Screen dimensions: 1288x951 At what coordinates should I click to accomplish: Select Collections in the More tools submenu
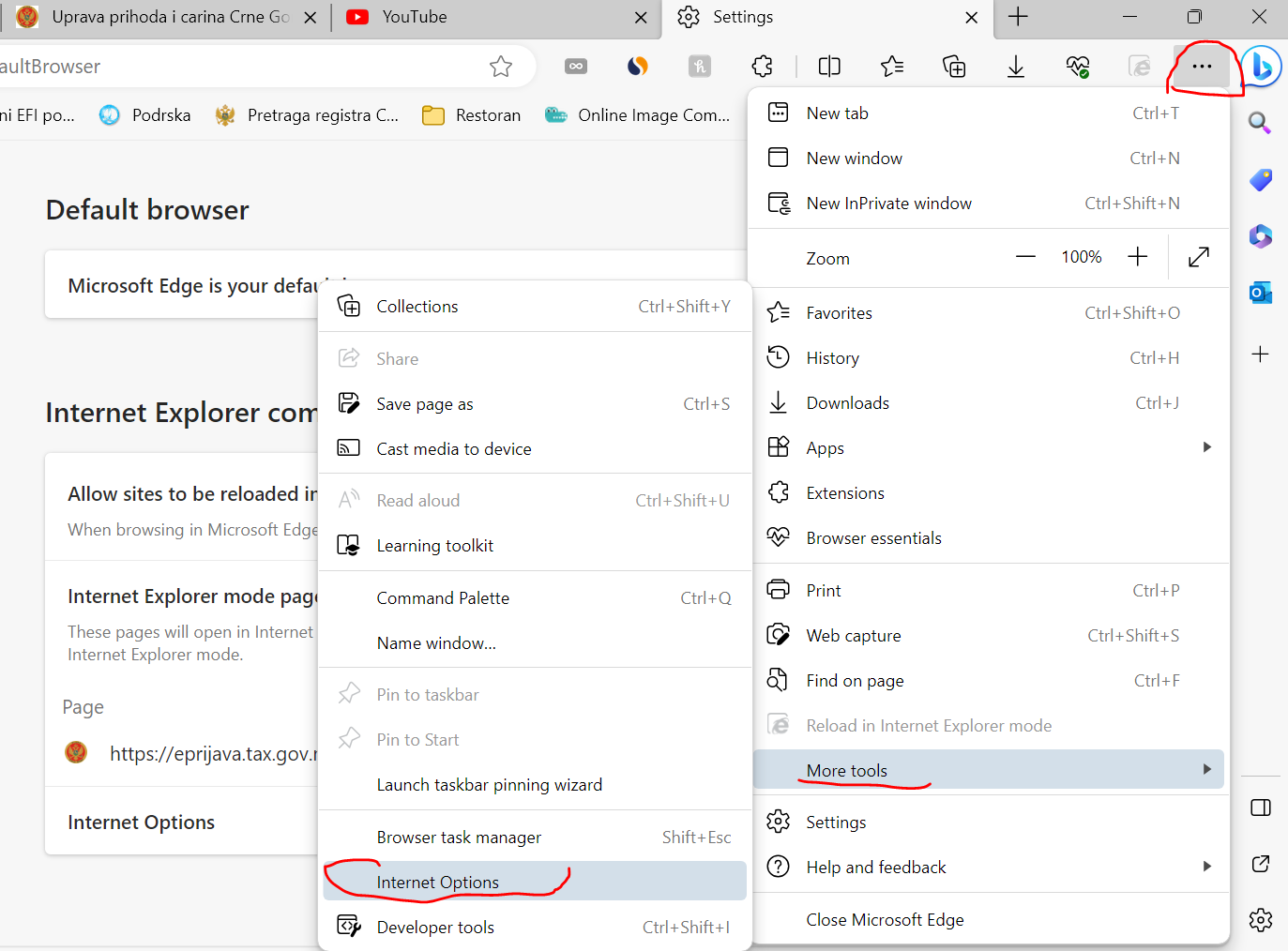click(535, 307)
